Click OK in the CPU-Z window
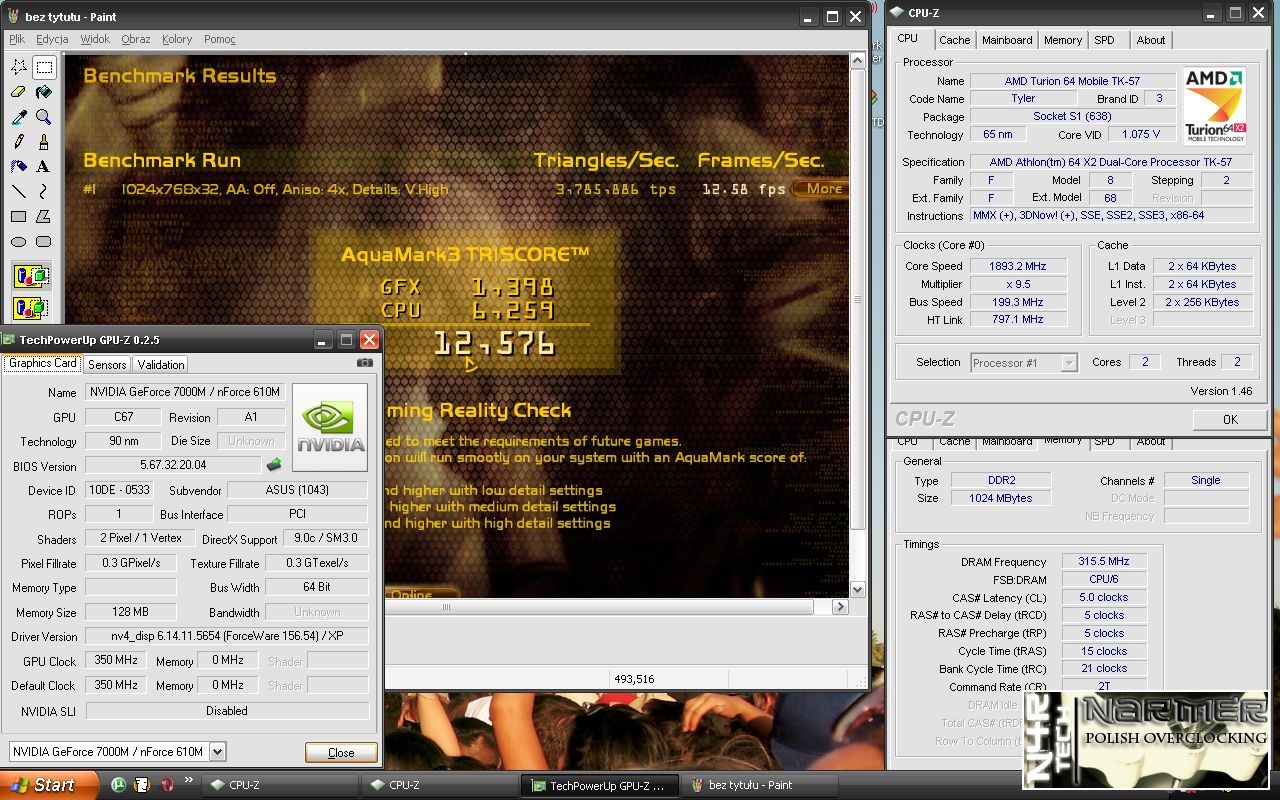The height and width of the screenshot is (800, 1280). (x=1230, y=420)
